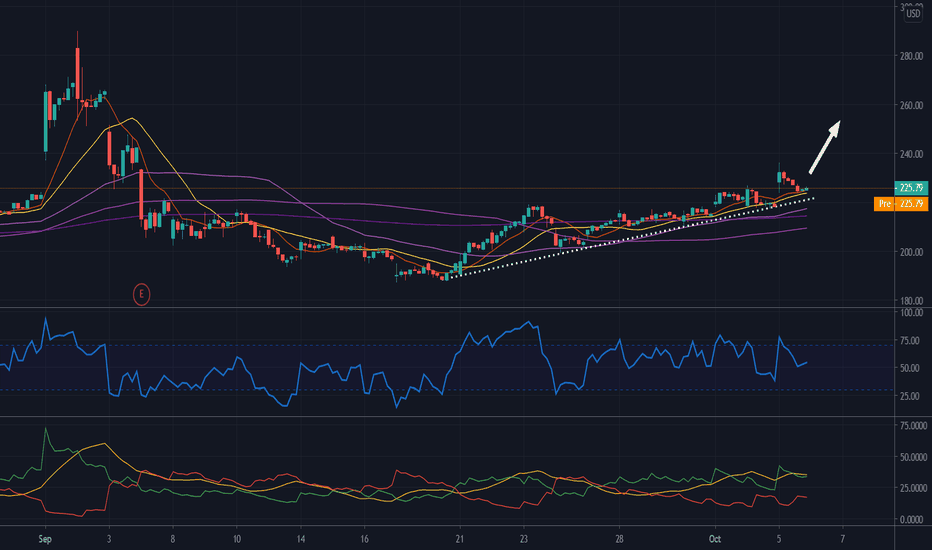
Task: Click the 14 date label on time axis
Action: tap(301, 539)
